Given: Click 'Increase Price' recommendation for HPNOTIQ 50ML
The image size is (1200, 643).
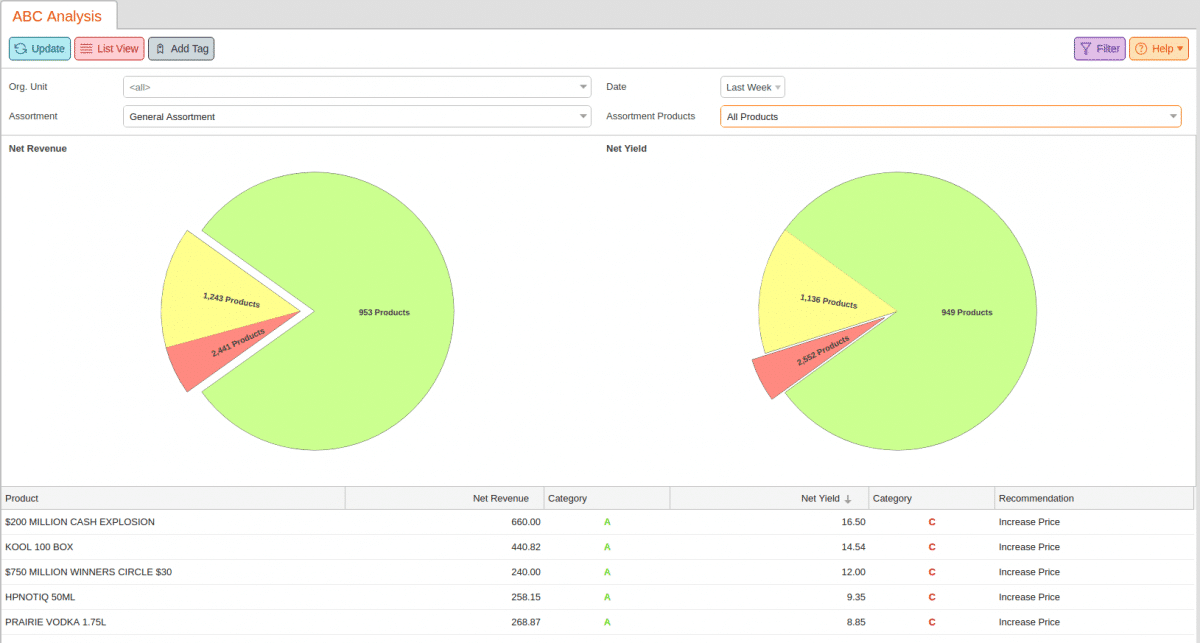Looking at the screenshot, I should pyautogui.click(x=1030, y=597).
